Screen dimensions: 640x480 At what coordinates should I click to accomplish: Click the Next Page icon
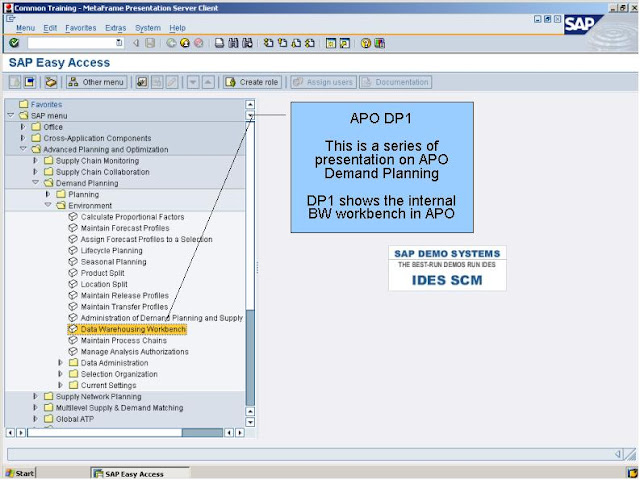pos(296,43)
